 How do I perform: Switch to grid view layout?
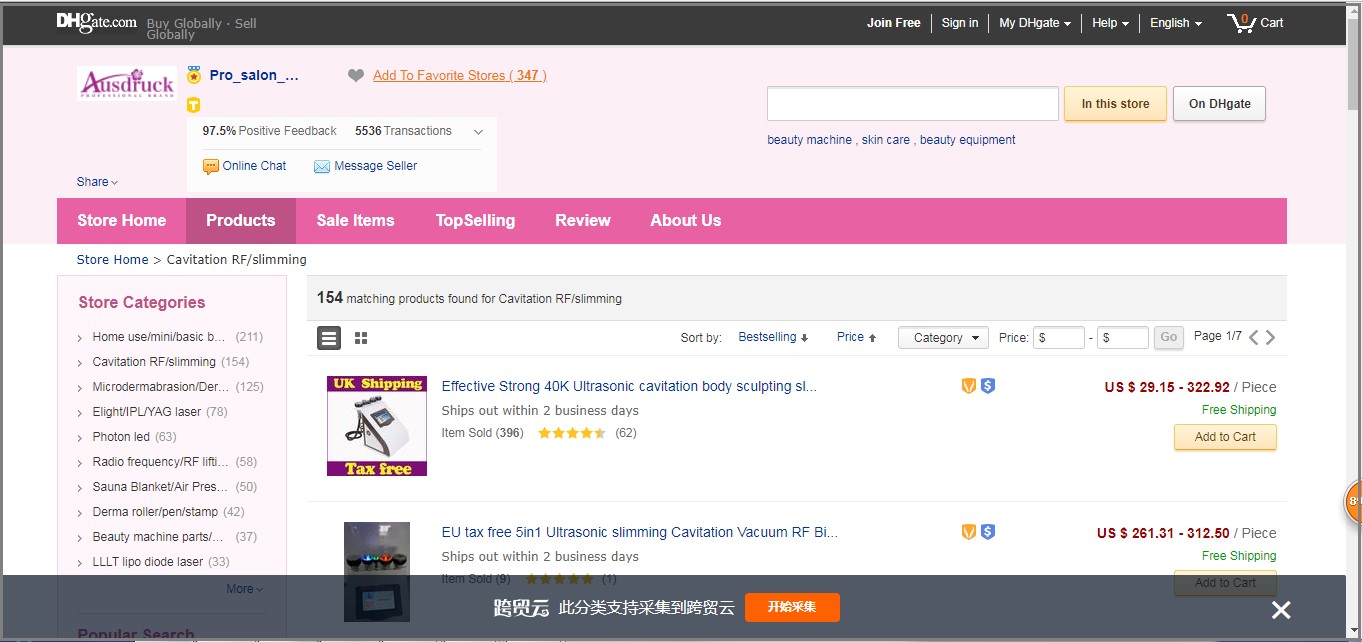(361, 338)
